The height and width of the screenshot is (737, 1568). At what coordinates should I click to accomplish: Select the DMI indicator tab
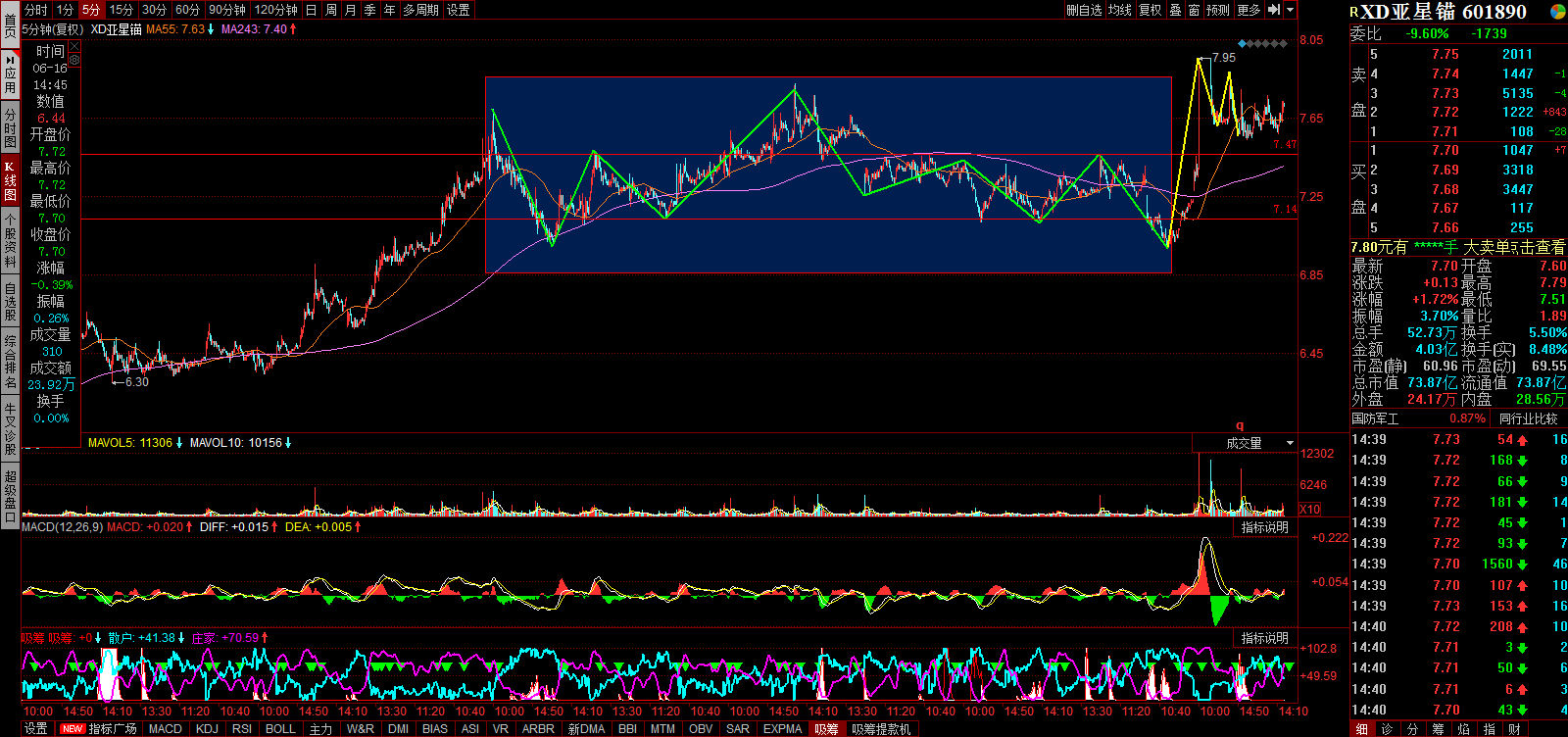coord(398,729)
